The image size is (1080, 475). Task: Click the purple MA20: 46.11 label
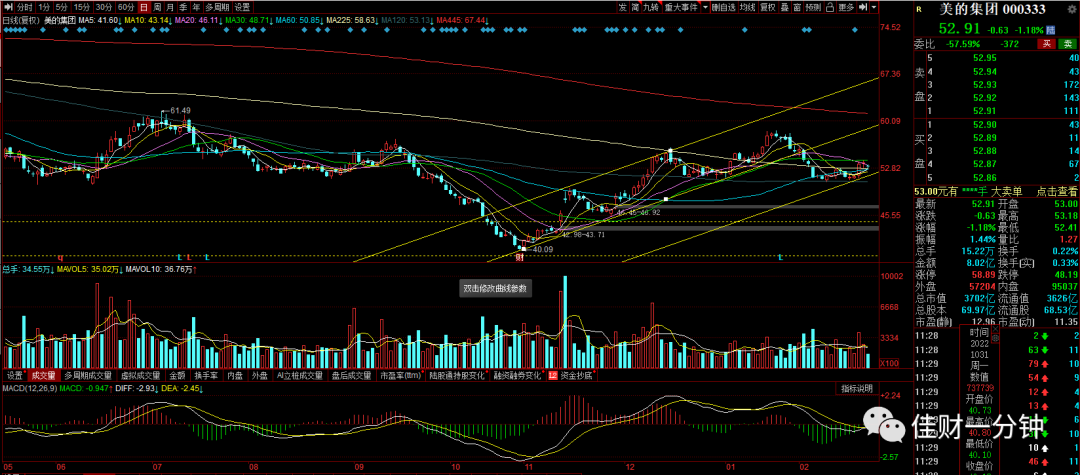pos(196,21)
